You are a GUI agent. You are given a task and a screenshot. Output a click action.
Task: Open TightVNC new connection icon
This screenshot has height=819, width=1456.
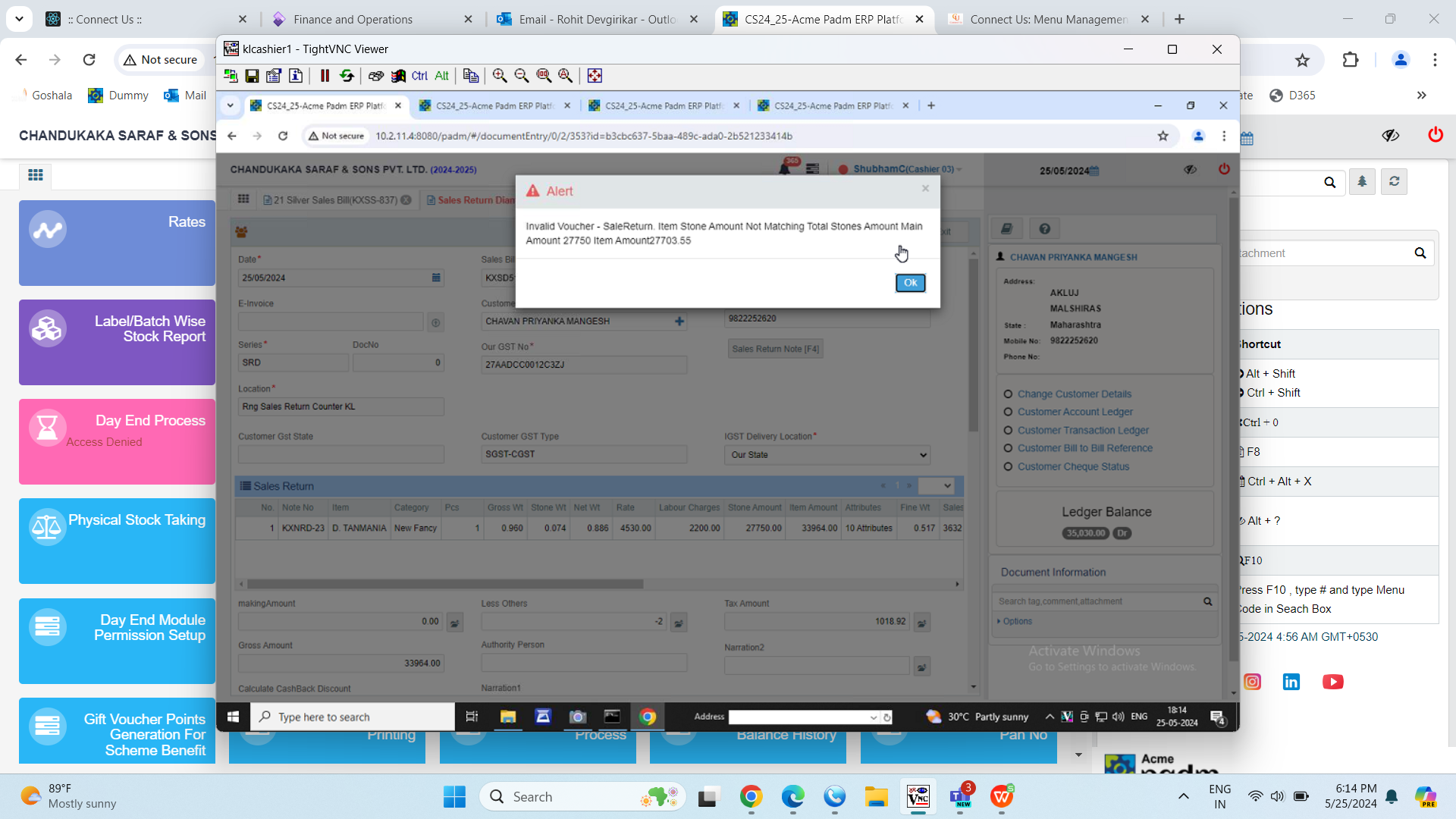(231, 76)
